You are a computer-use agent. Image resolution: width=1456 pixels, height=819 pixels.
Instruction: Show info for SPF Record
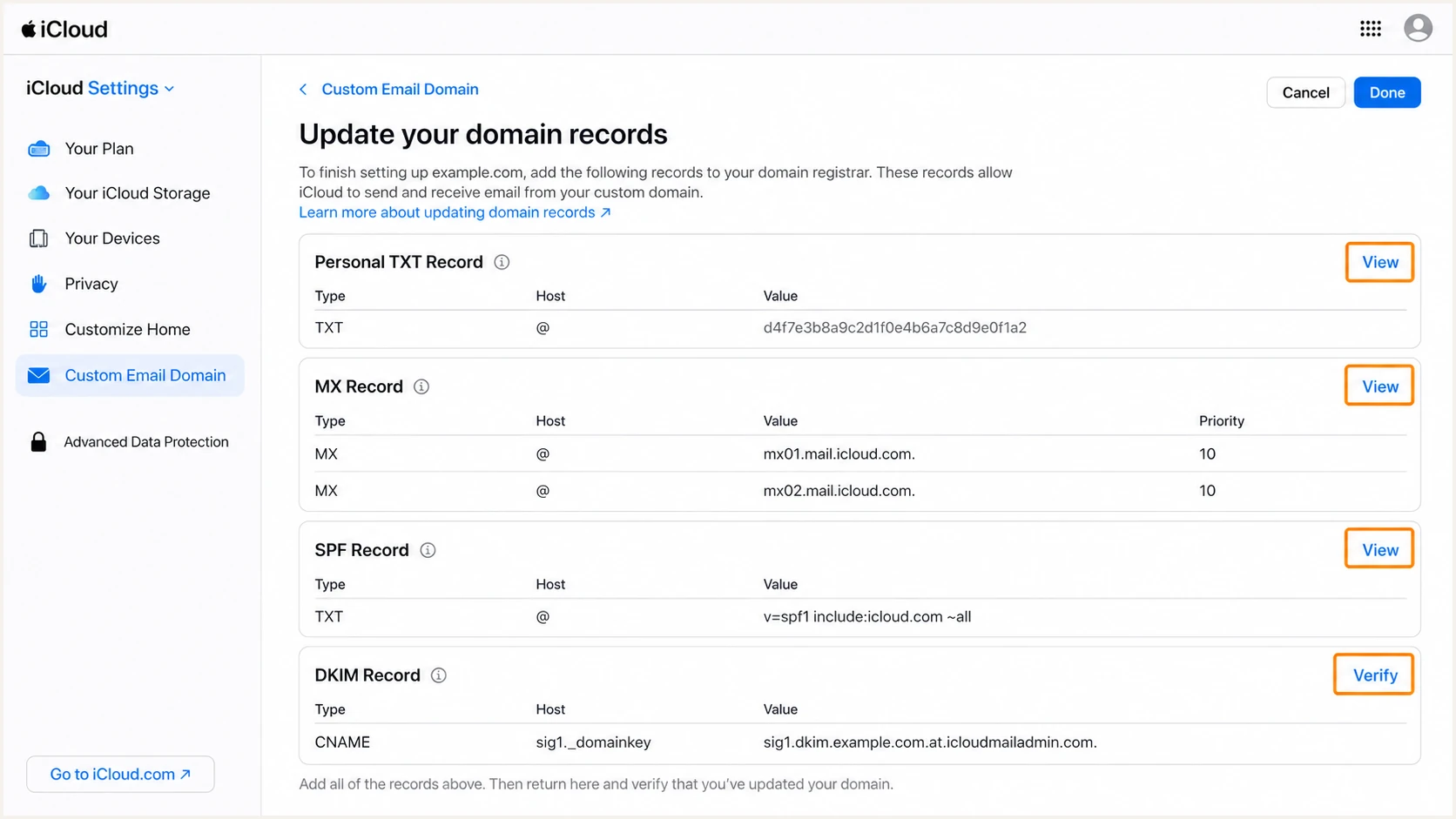click(428, 550)
